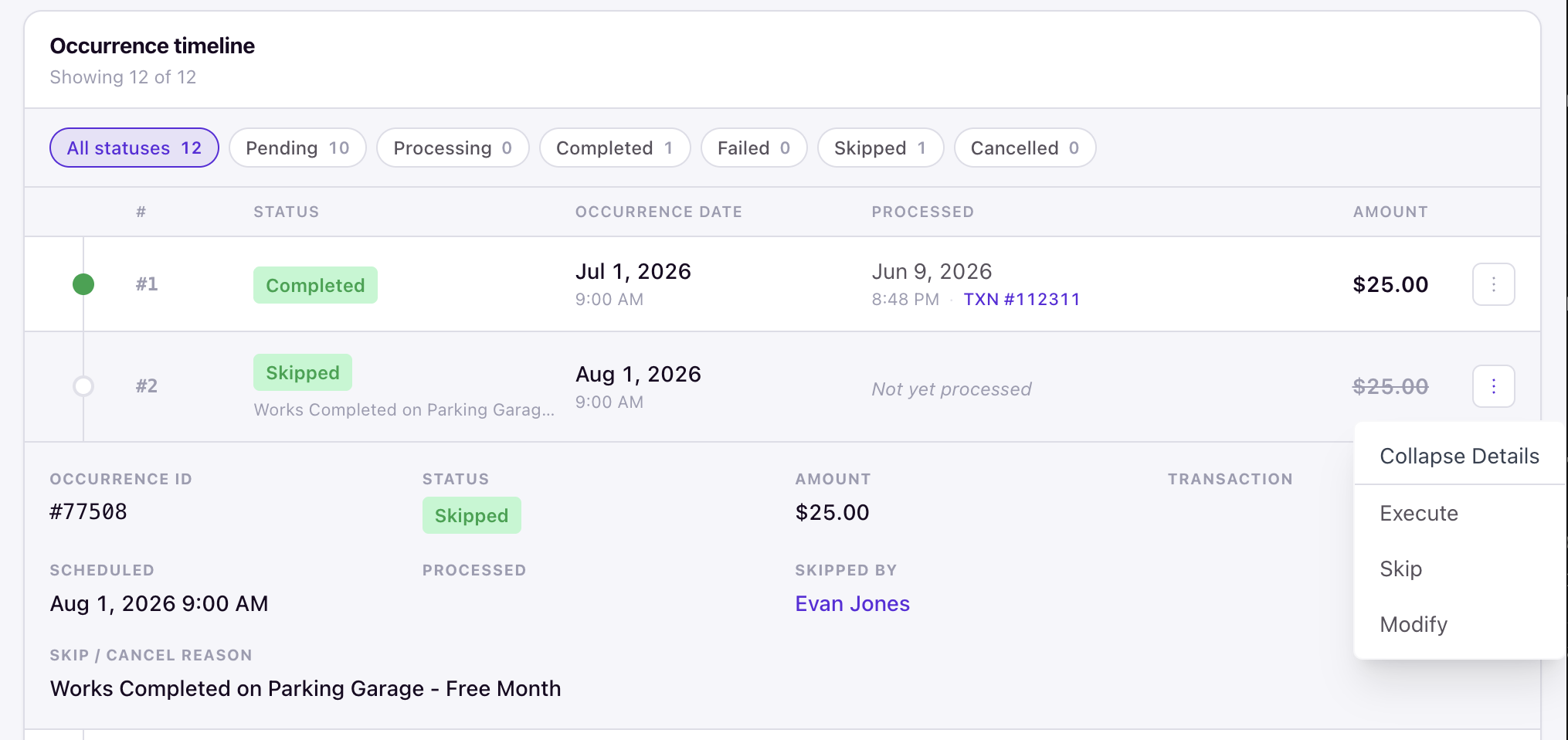This screenshot has width=1568, height=740.
Task: Click the Skipped By label
Action: tap(847, 570)
